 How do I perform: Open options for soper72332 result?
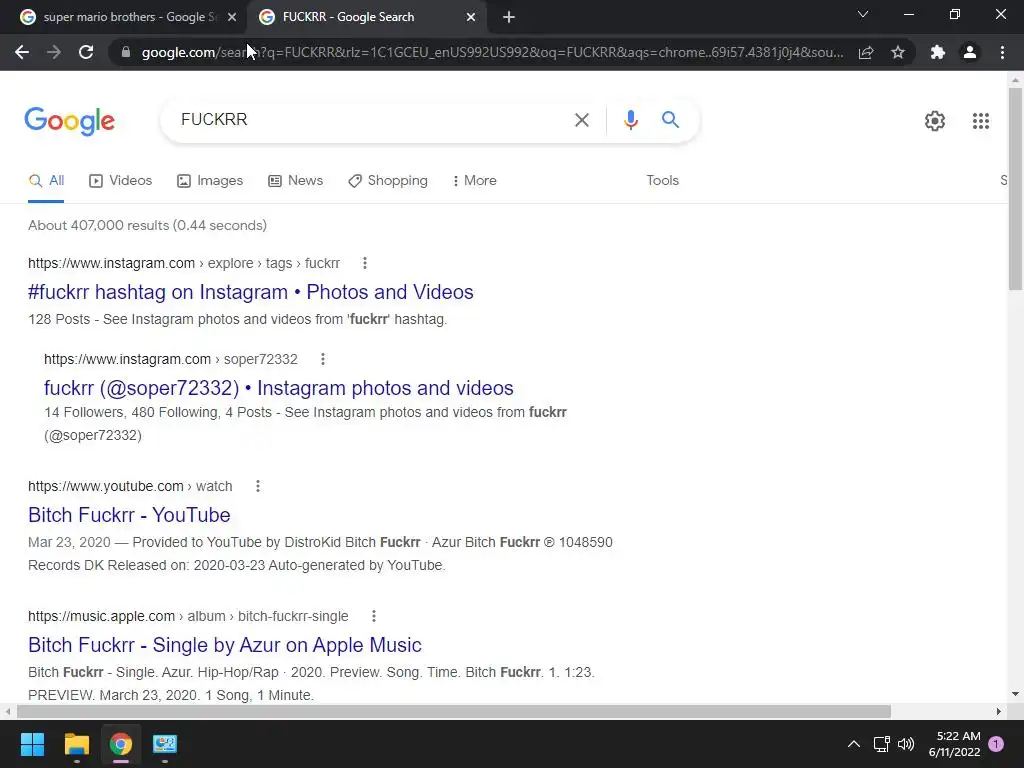pyautogui.click(x=323, y=359)
